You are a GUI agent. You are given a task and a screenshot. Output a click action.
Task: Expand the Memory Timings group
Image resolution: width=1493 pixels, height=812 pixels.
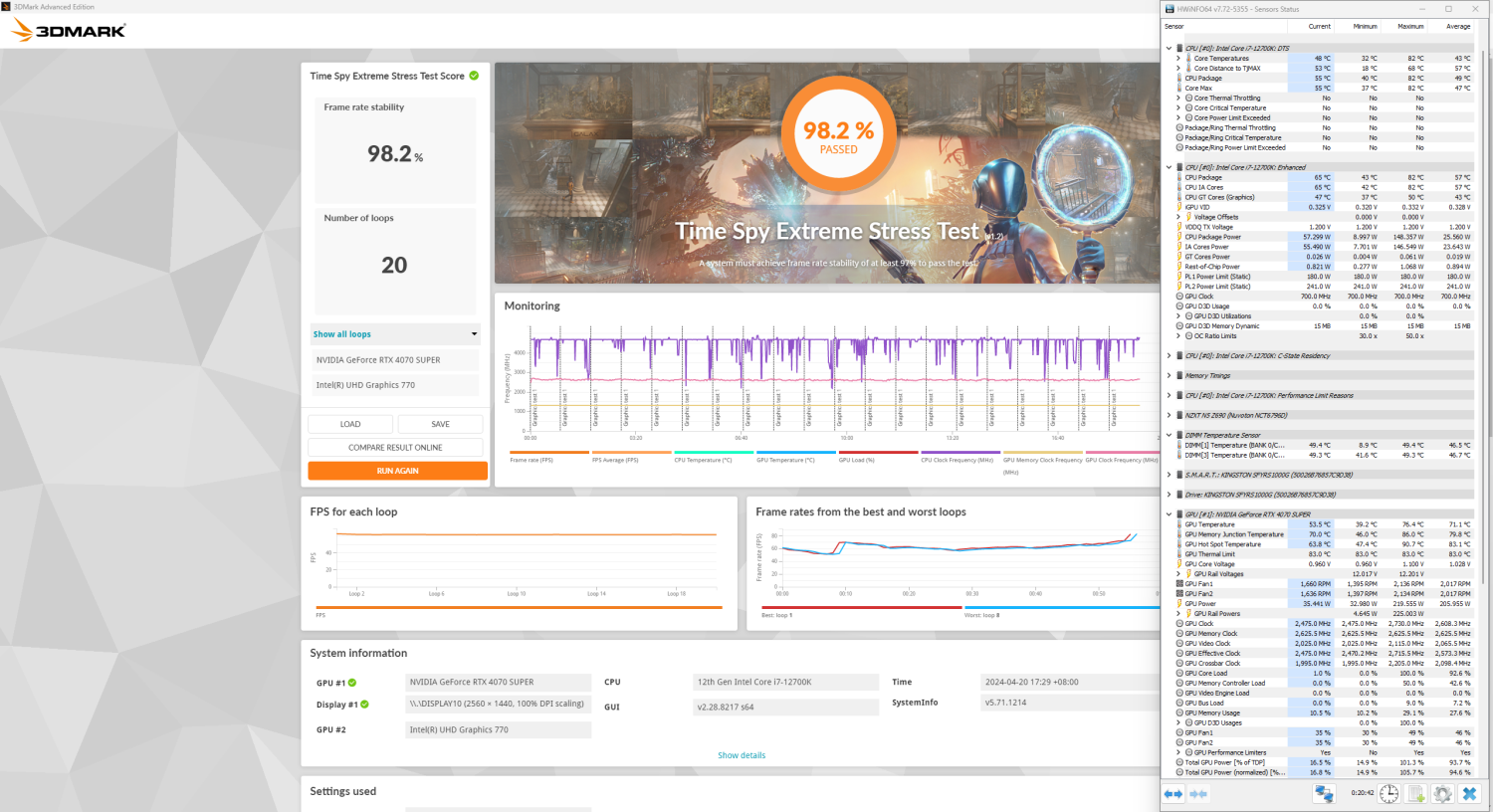(1169, 375)
